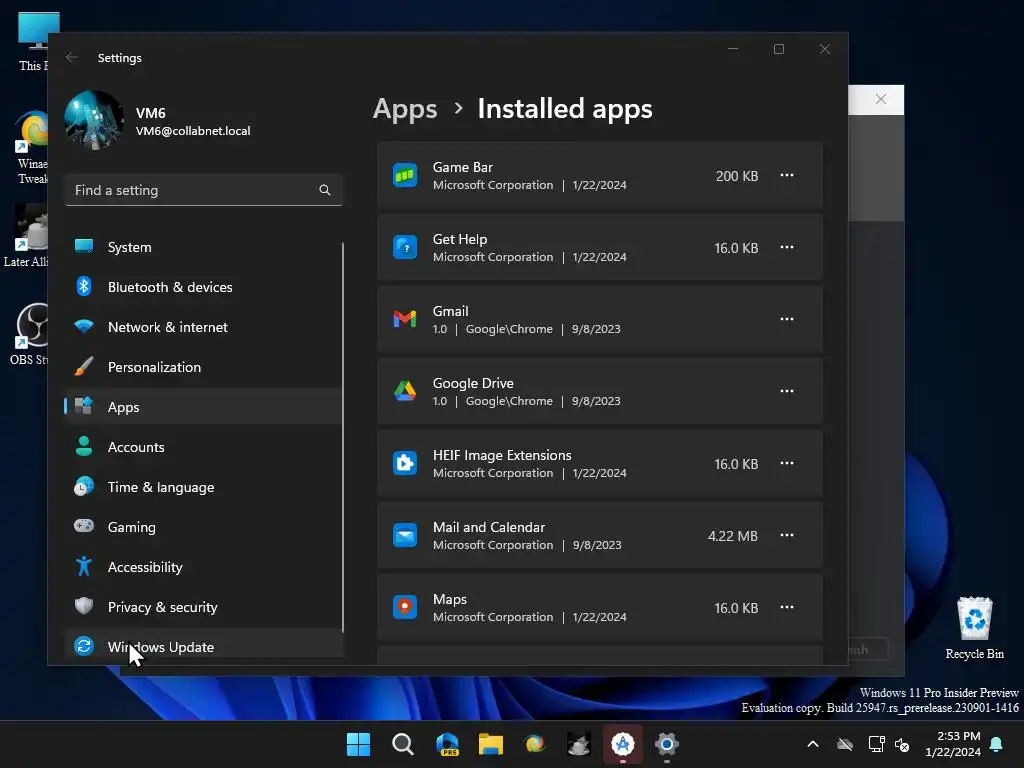The width and height of the screenshot is (1024, 768).
Task: Select the Recycle Bin desktop icon
Action: (x=974, y=628)
